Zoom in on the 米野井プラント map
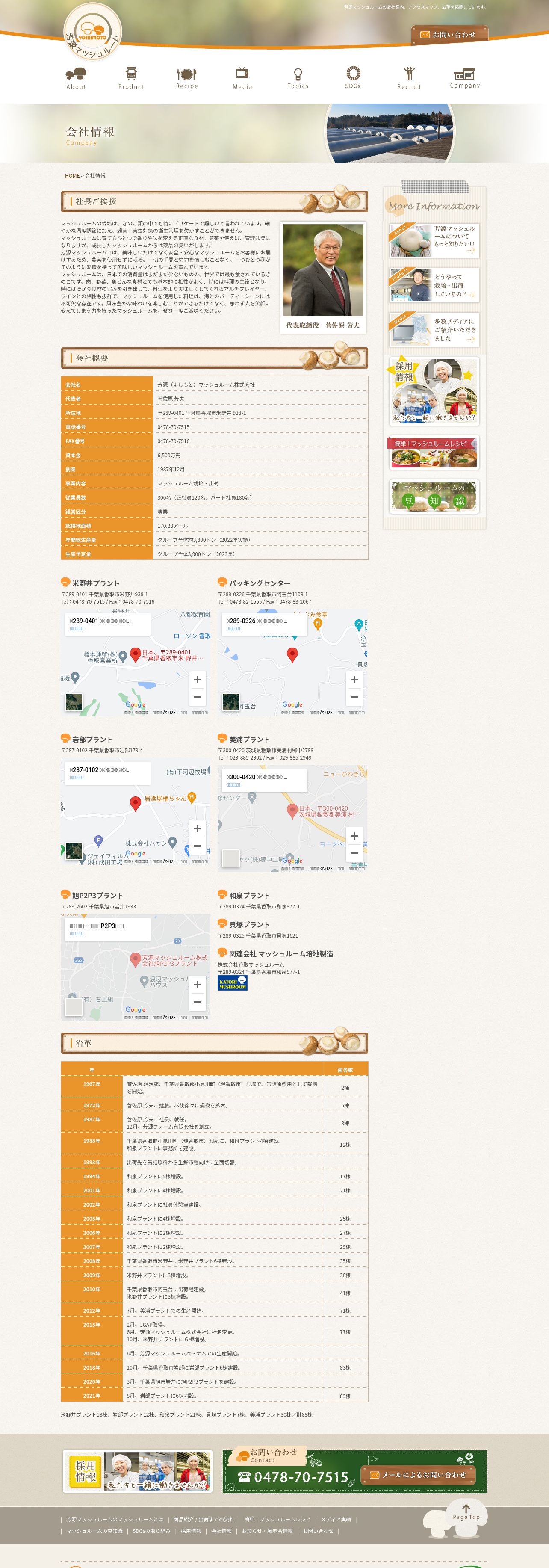 [197, 679]
